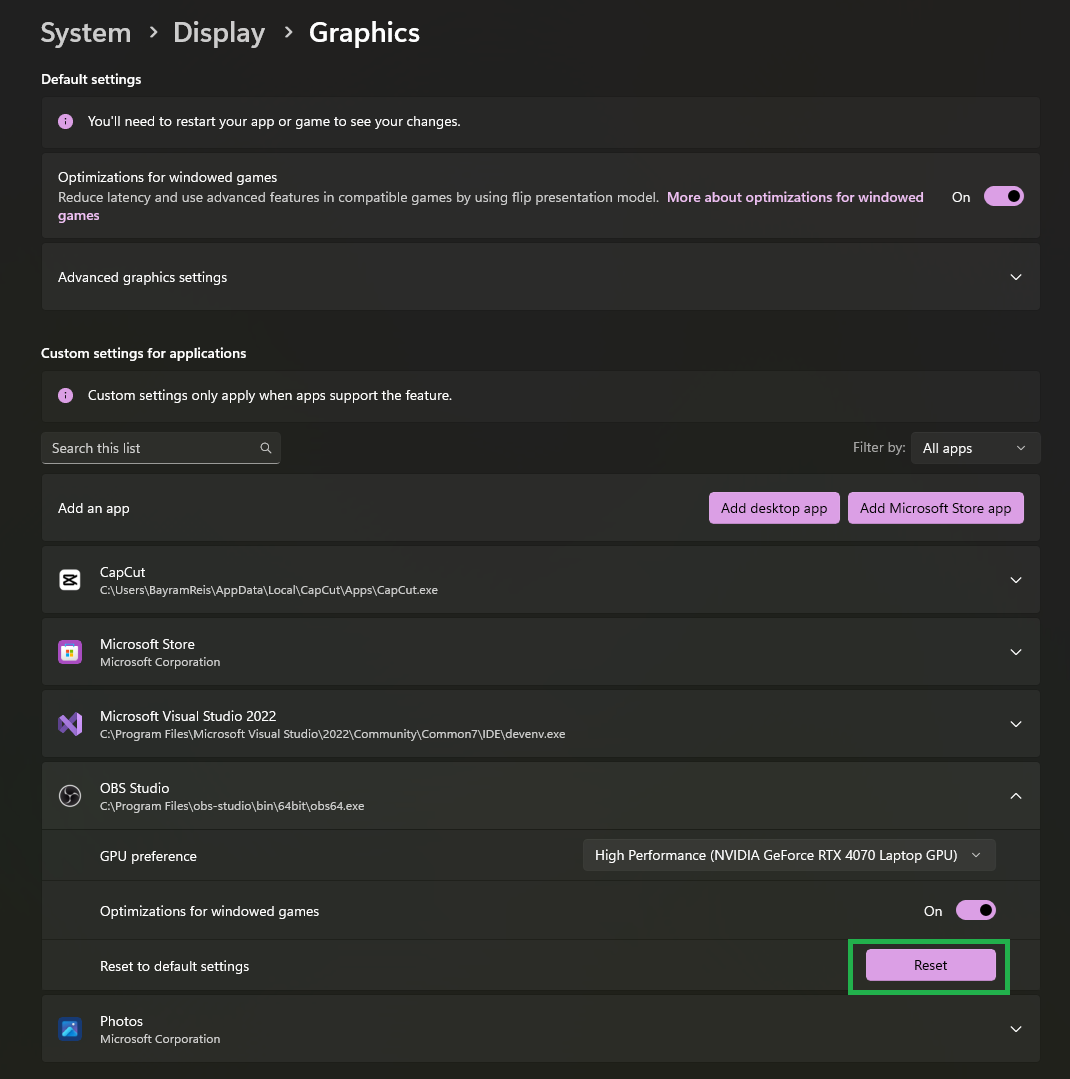Screen dimensions: 1070x1079
Task: Reset OBS Studio to default settings
Action: coord(930,965)
